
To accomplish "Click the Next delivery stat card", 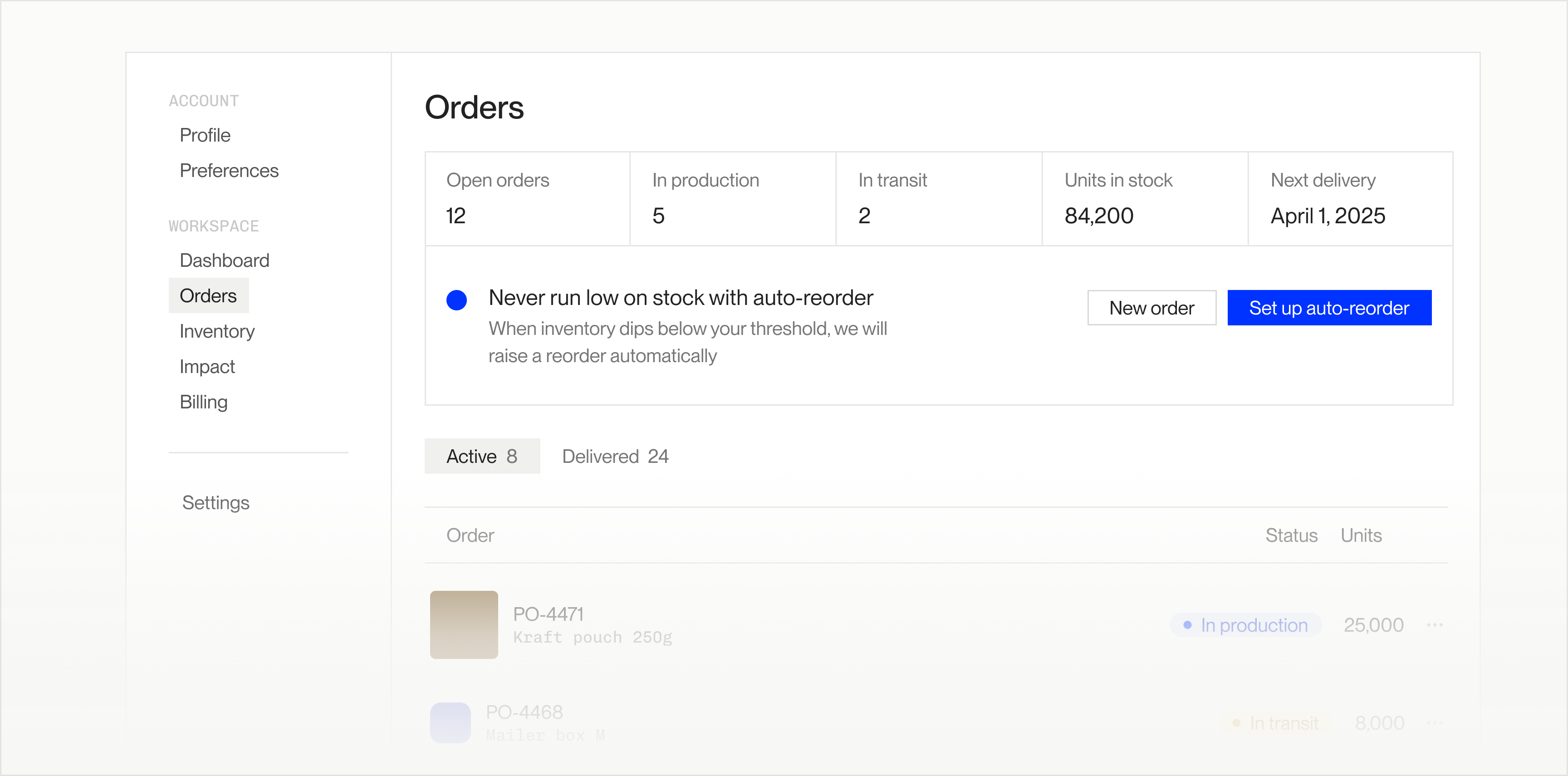I will point(1351,199).
